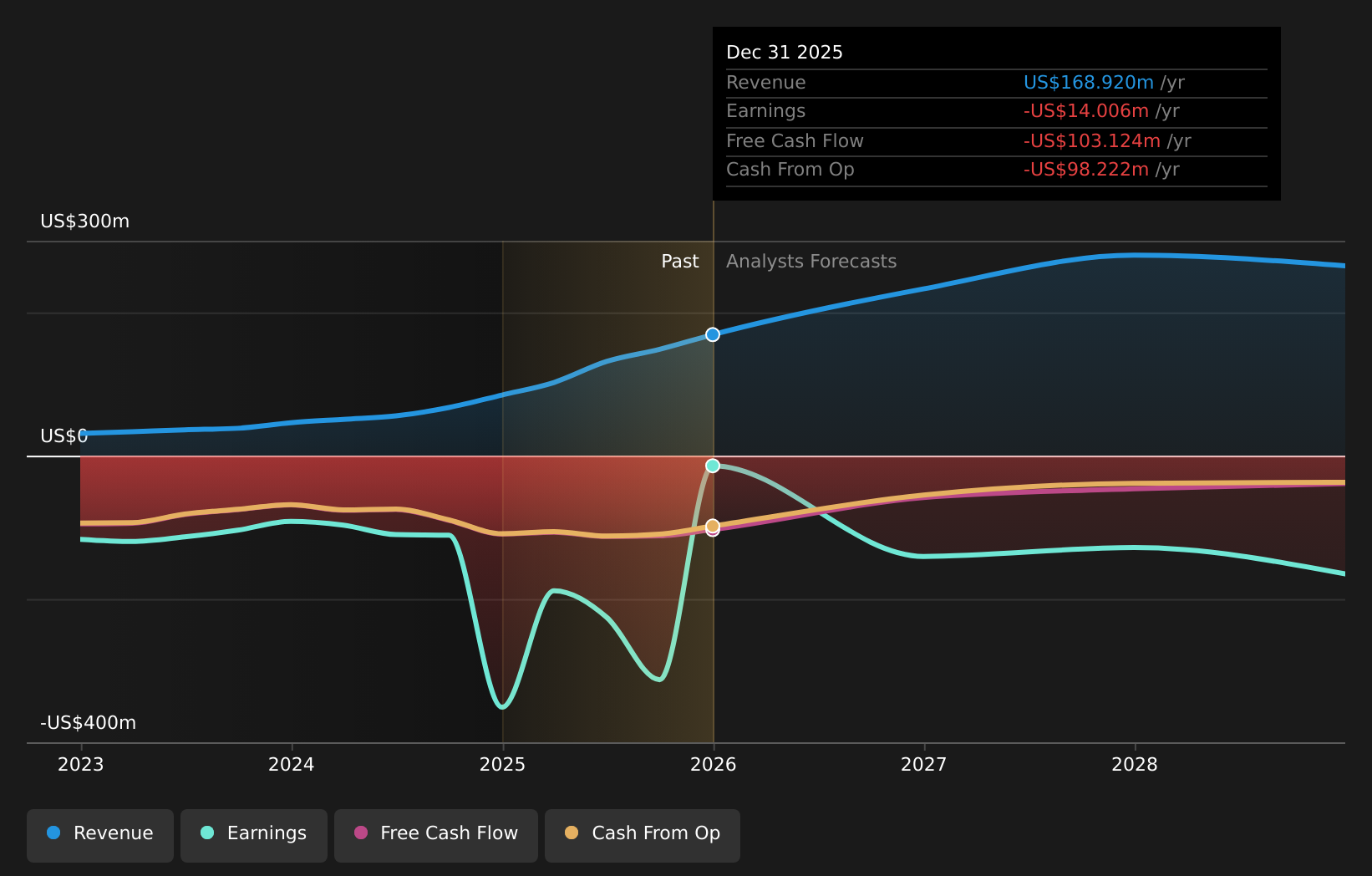
Task: Click the US$300m y-axis label
Action: (84, 222)
